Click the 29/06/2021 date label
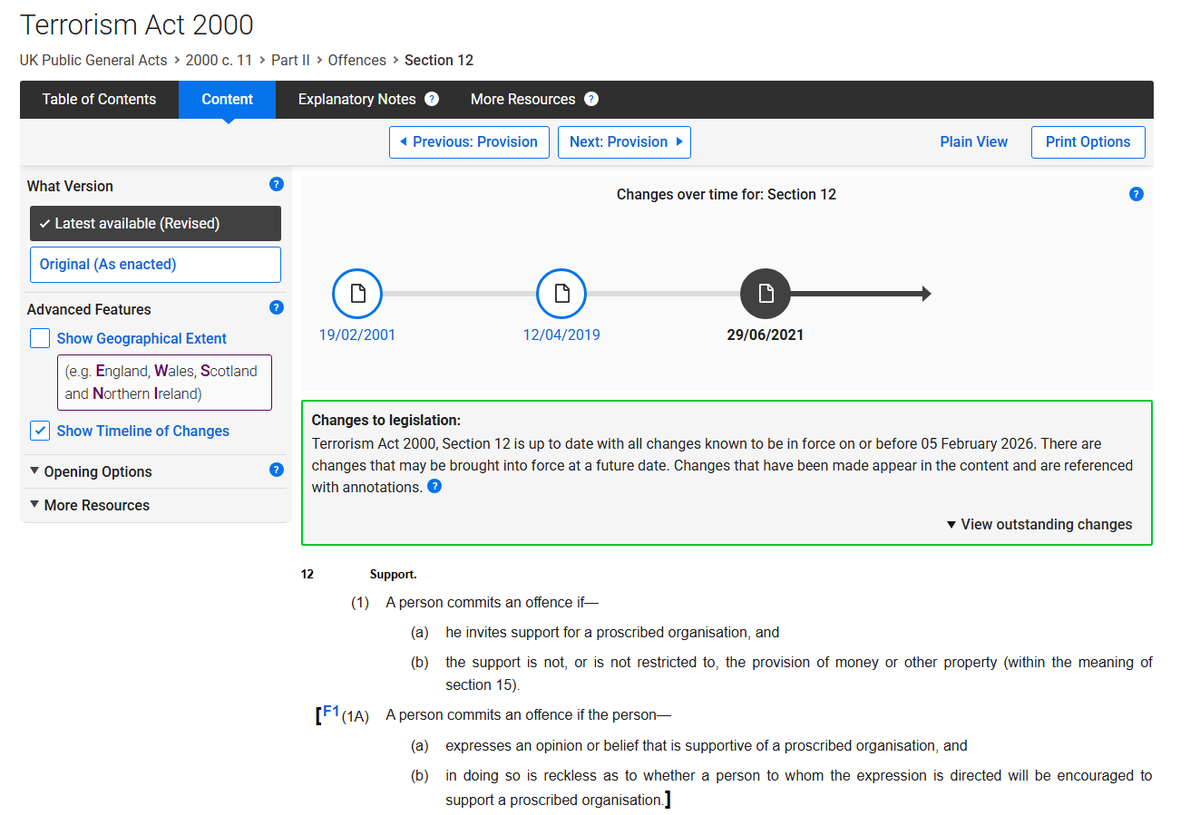The height and width of the screenshot is (815, 1200). [x=765, y=335]
